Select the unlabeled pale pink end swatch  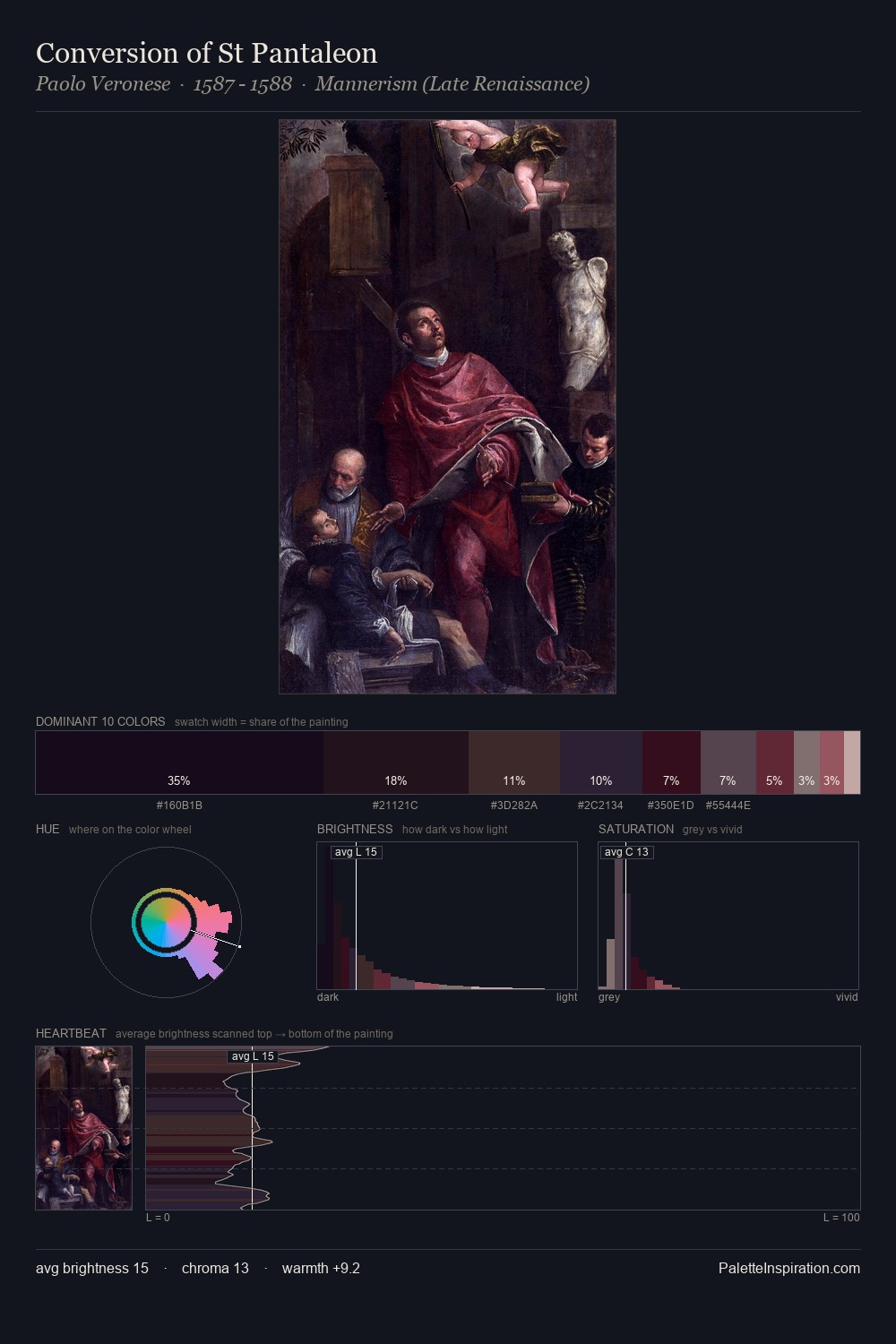pos(852,762)
